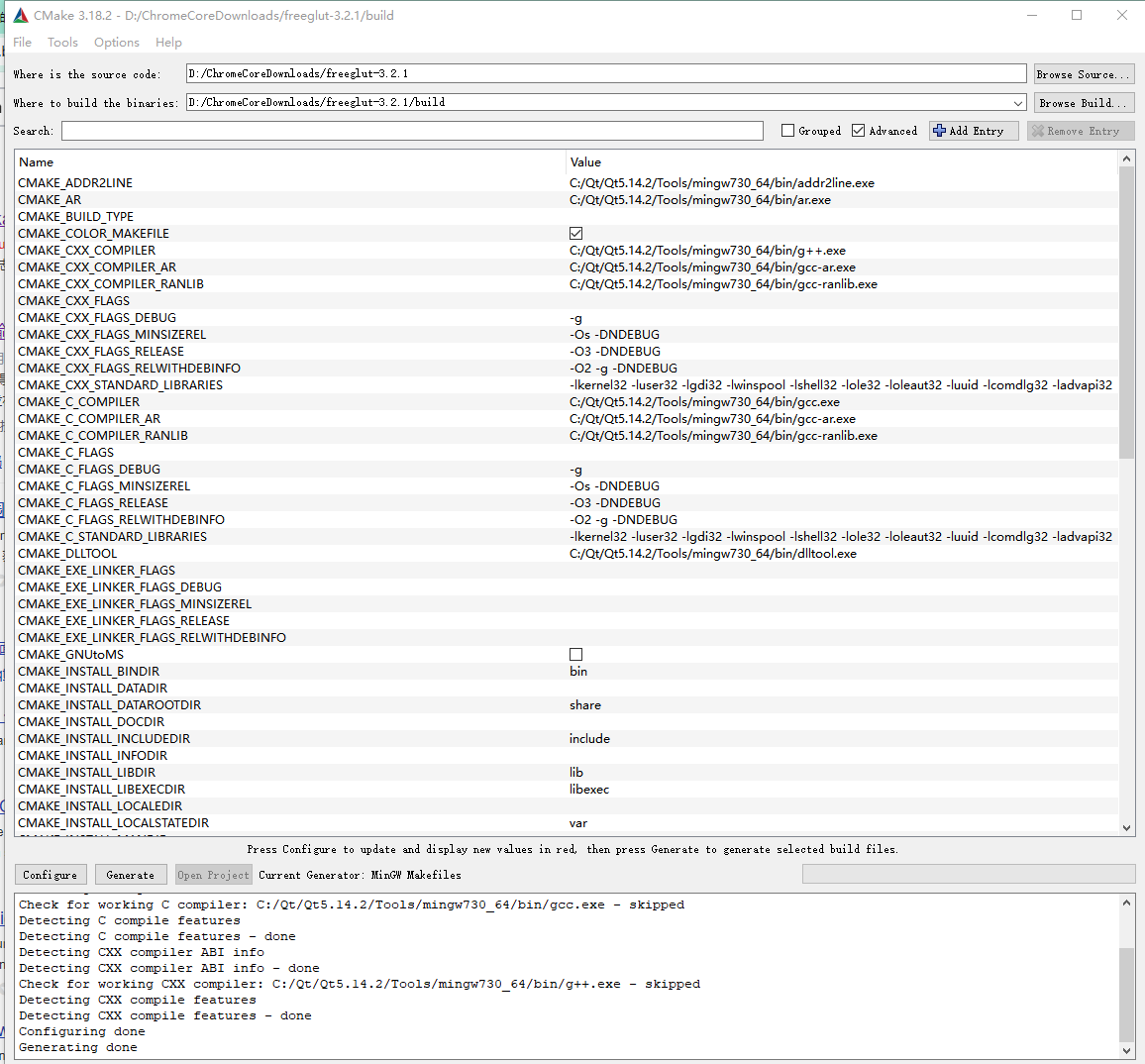This screenshot has height=1064, width=1145.
Task: Select the CMAKE_AR entry name
Action: click(x=50, y=200)
